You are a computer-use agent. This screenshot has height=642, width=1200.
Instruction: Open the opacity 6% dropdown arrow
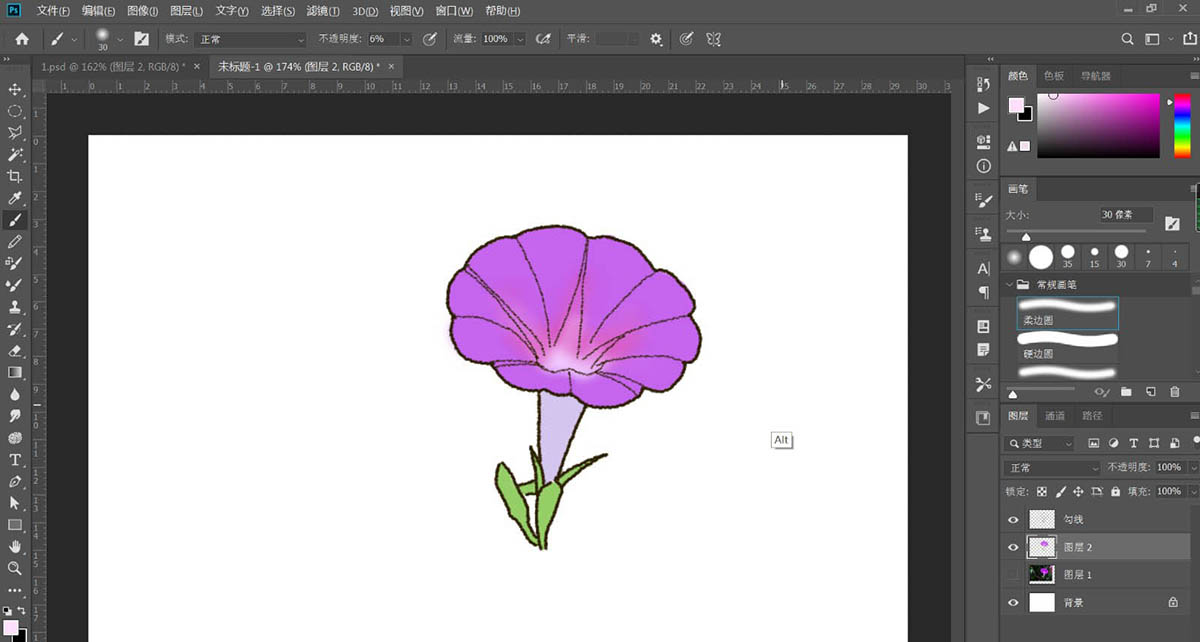click(406, 39)
